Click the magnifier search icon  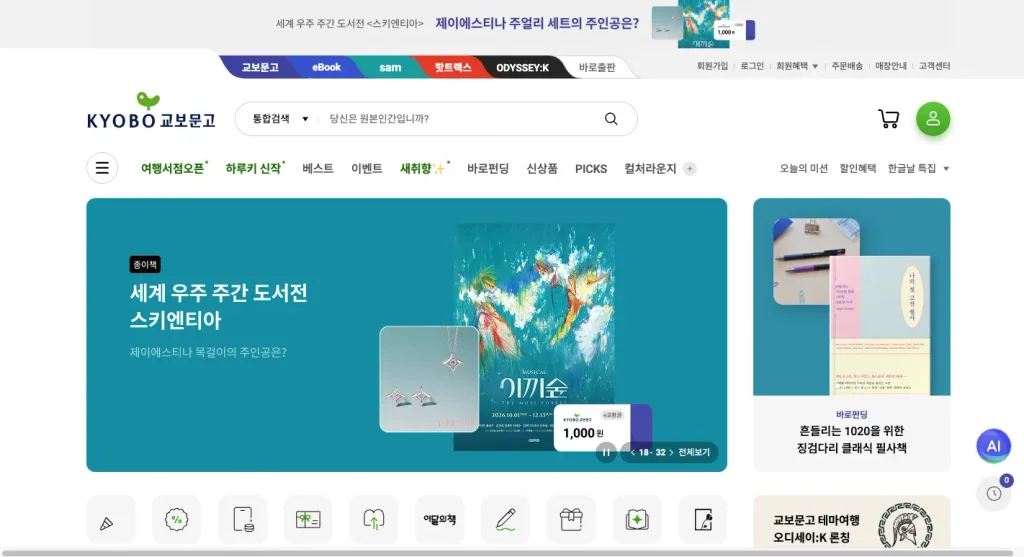(x=611, y=119)
